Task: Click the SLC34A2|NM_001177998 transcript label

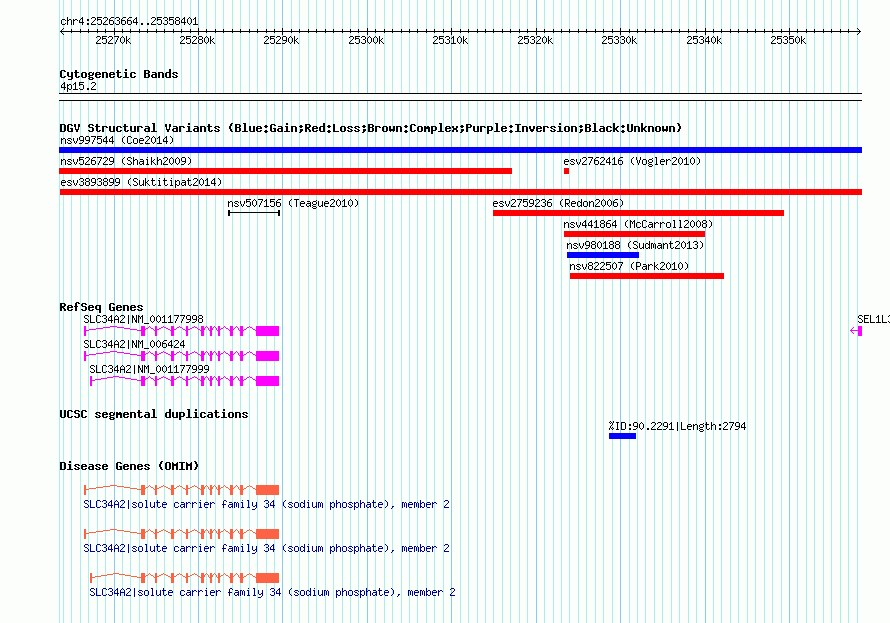Action: click(x=143, y=319)
